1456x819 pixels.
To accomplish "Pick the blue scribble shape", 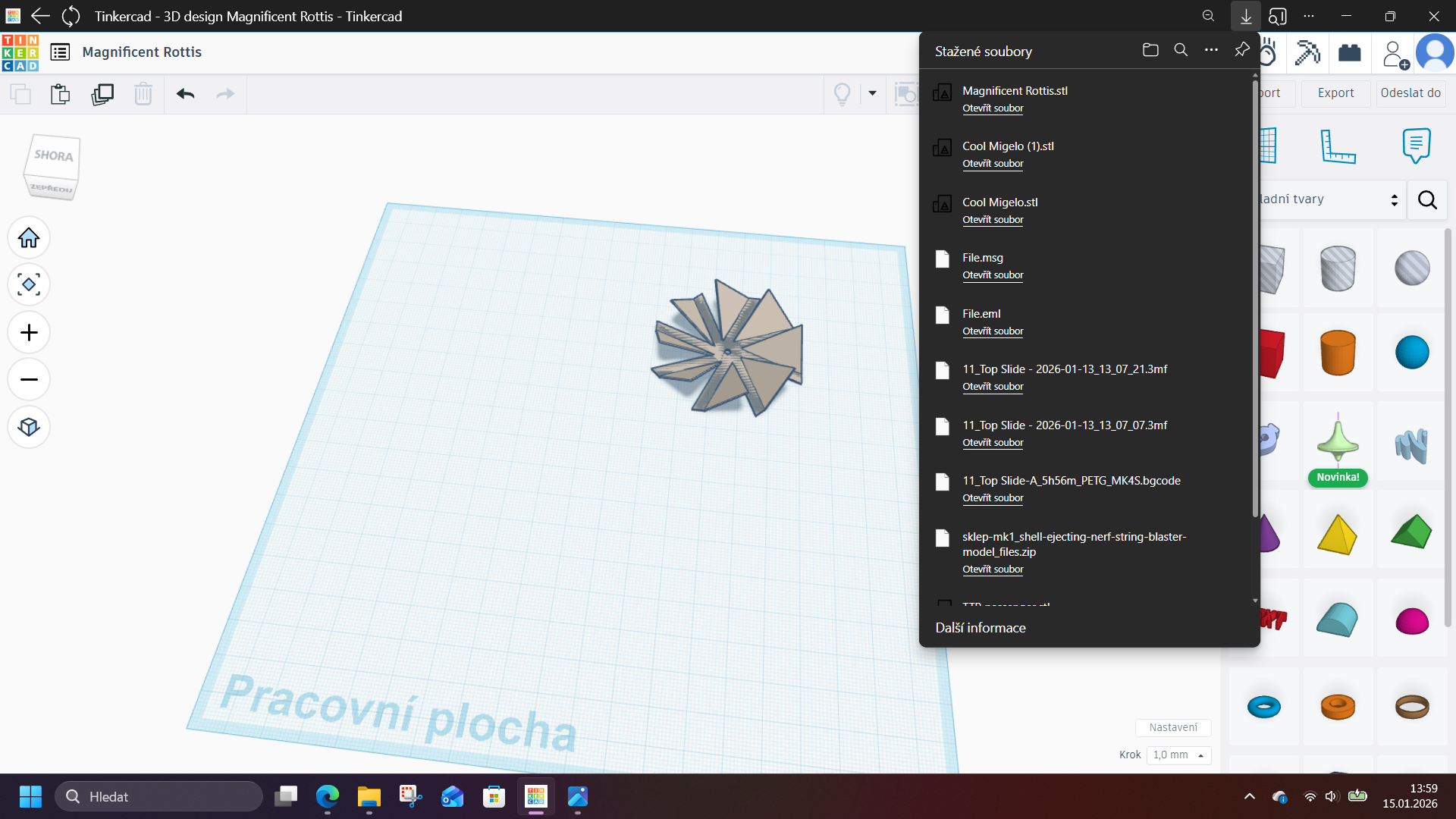I will [x=1412, y=445].
